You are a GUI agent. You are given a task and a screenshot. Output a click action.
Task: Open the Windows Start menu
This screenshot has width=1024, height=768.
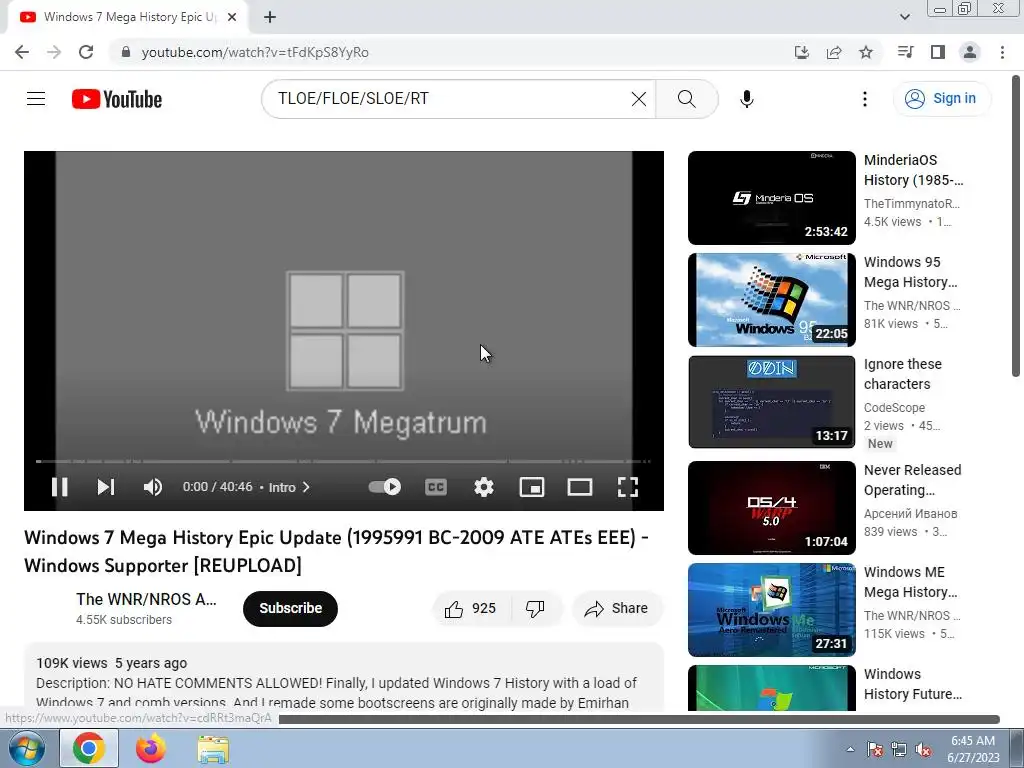pyautogui.click(x=27, y=748)
